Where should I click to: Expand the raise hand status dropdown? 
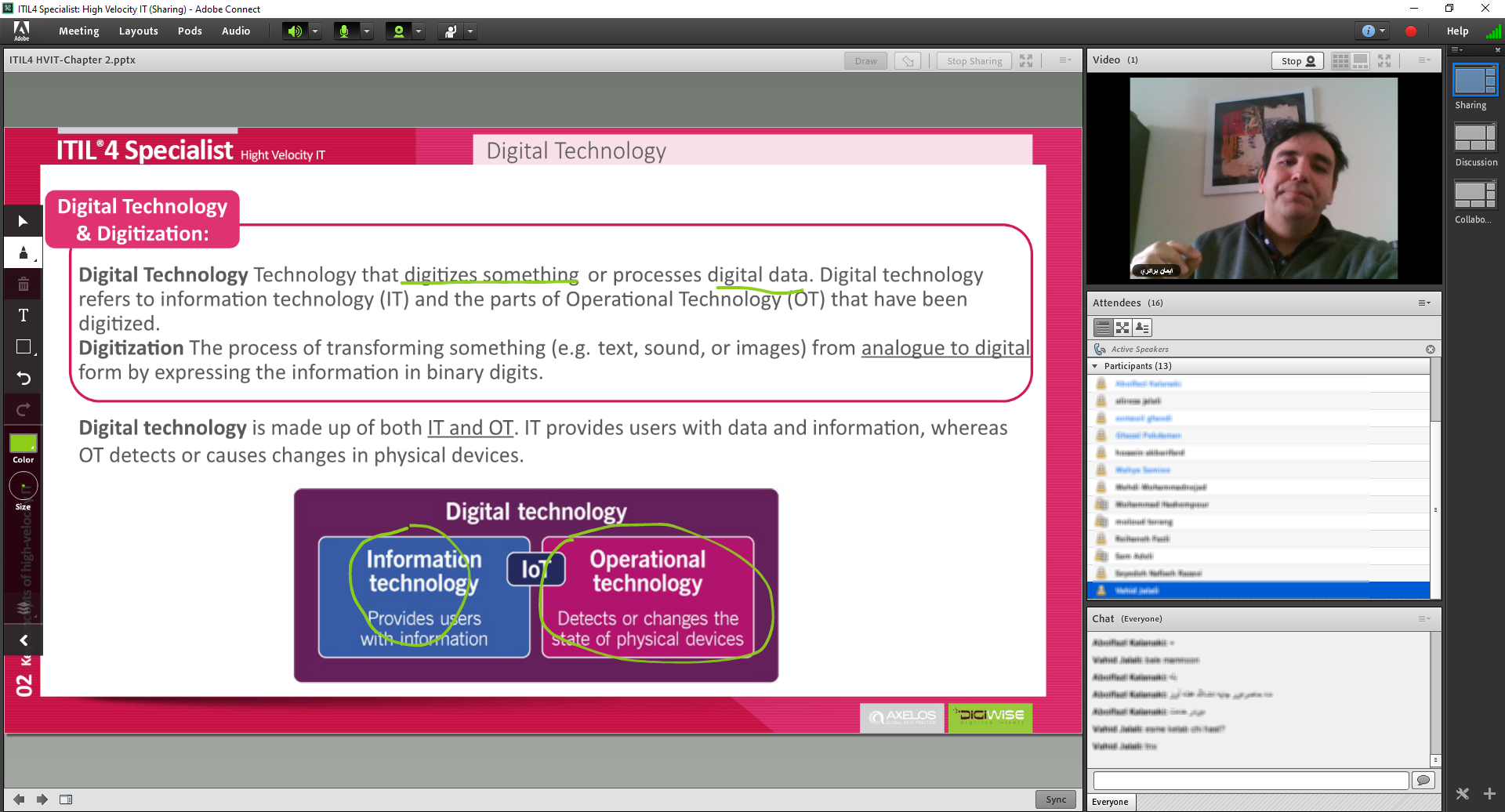pos(470,31)
